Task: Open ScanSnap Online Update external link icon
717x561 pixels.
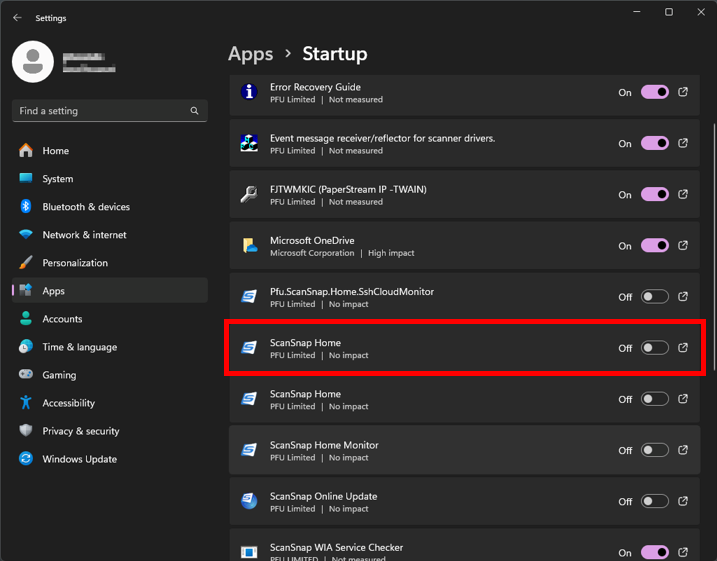Action: pyautogui.click(x=683, y=501)
